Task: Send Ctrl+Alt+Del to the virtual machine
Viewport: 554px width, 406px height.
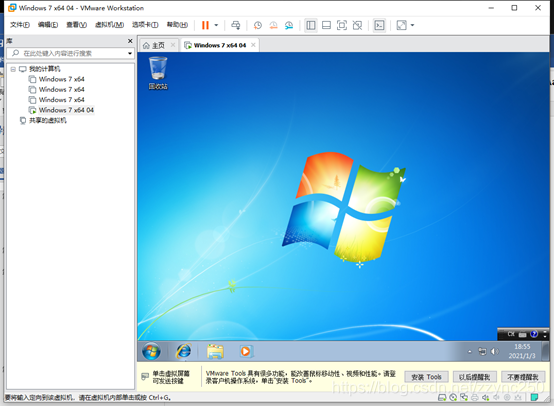Action: coord(236,25)
